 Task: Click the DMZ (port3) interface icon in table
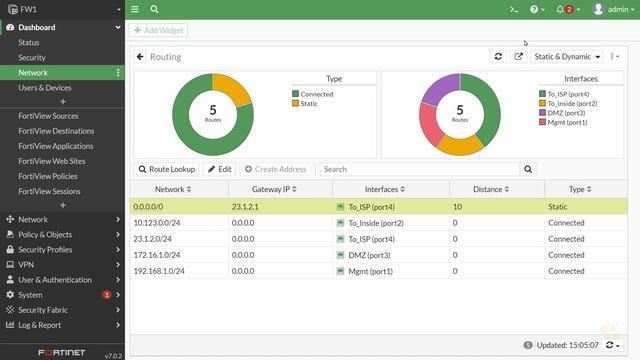[x=340, y=255]
